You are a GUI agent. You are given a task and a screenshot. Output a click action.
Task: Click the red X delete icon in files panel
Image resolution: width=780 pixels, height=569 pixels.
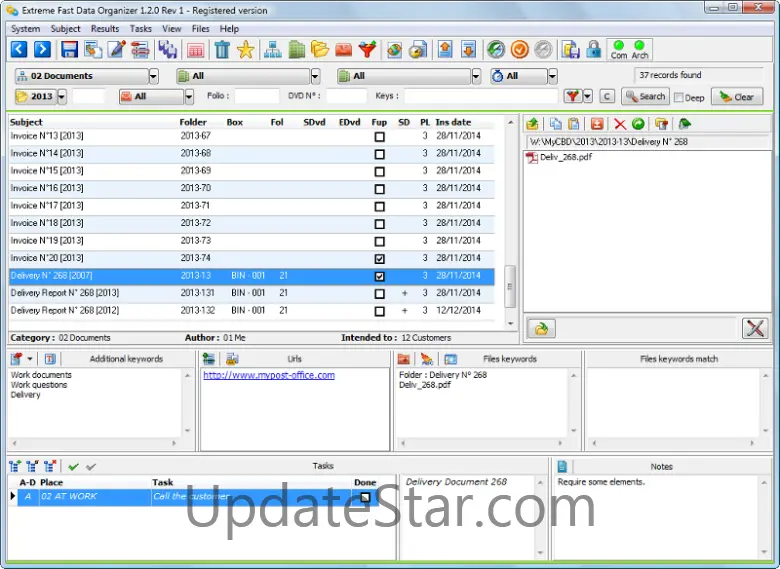tap(619, 124)
